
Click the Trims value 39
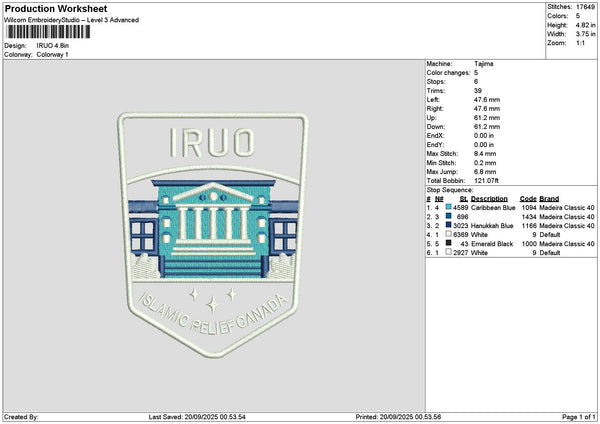478,91
